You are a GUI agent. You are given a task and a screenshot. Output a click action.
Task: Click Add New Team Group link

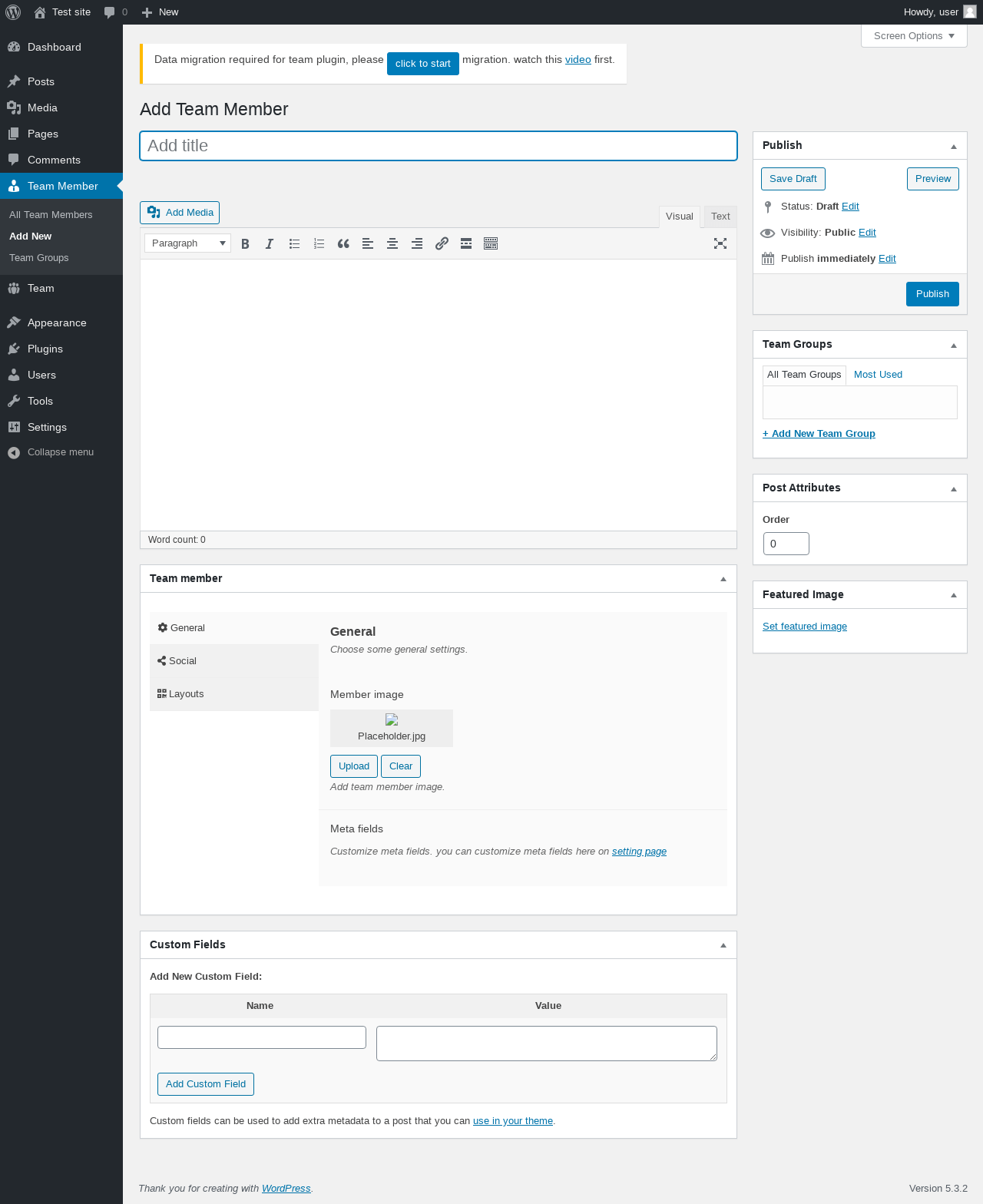click(x=819, y=434)
